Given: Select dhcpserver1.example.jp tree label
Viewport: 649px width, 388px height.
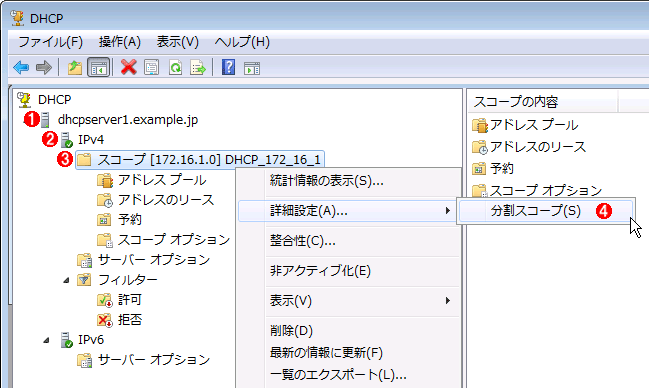Looking at the screenshot, I should (128, 120).
